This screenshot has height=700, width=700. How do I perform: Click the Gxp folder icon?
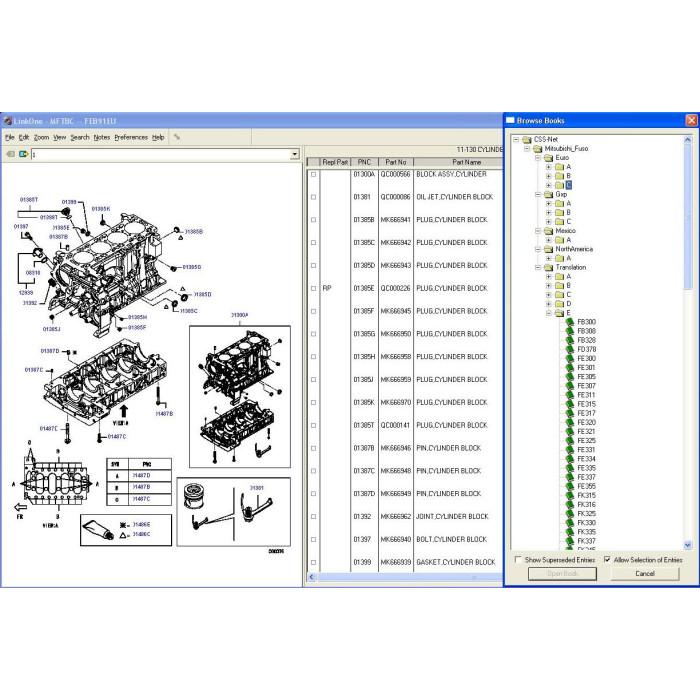548,194
